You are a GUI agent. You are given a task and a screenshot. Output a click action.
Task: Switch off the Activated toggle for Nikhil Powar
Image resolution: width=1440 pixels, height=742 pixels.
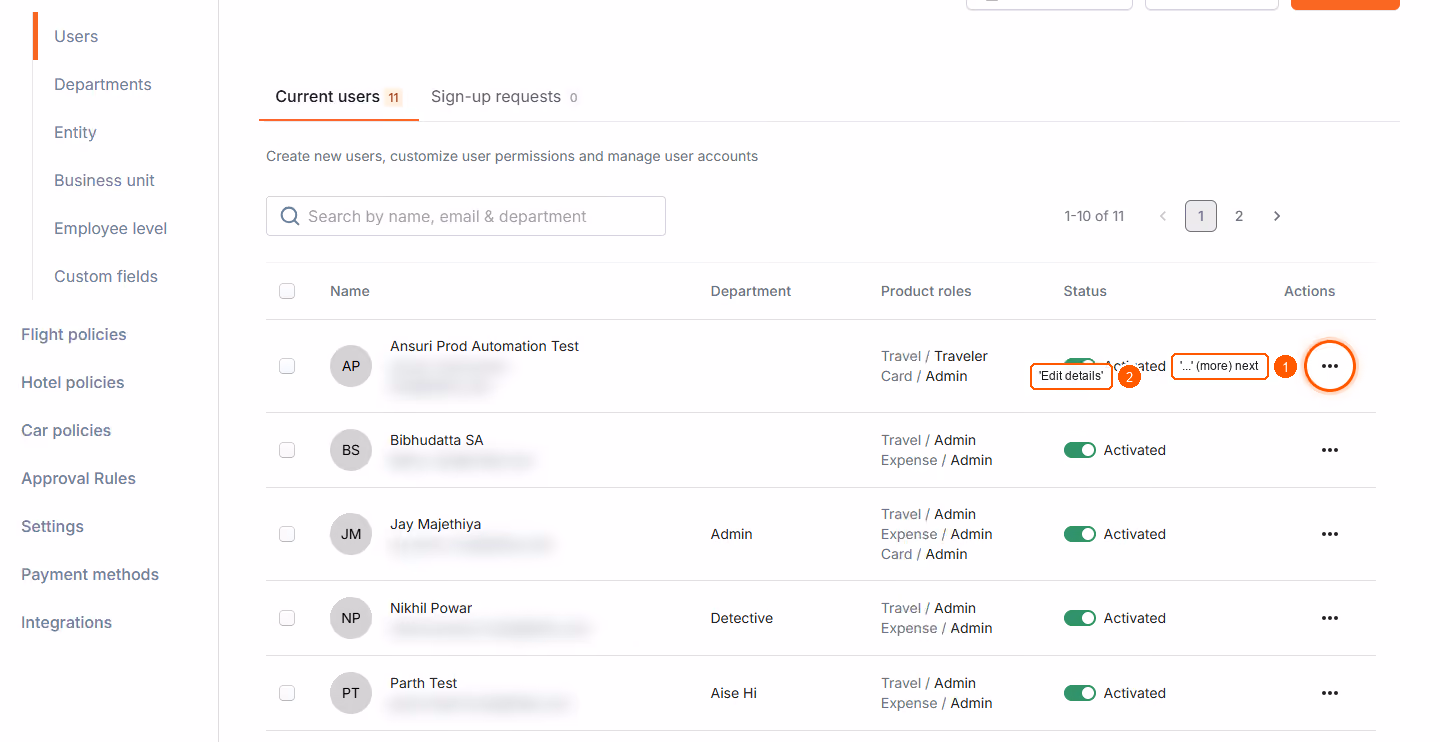click(1080, 618)
